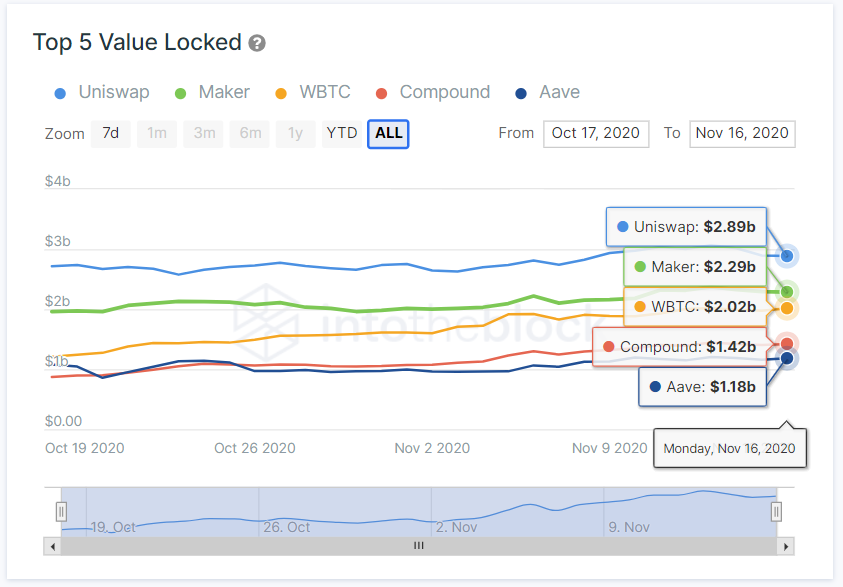Image resolution: width=843 pixels, height=587 pixels.
Task: Toggle the Compound legend item
Action: 433,92
